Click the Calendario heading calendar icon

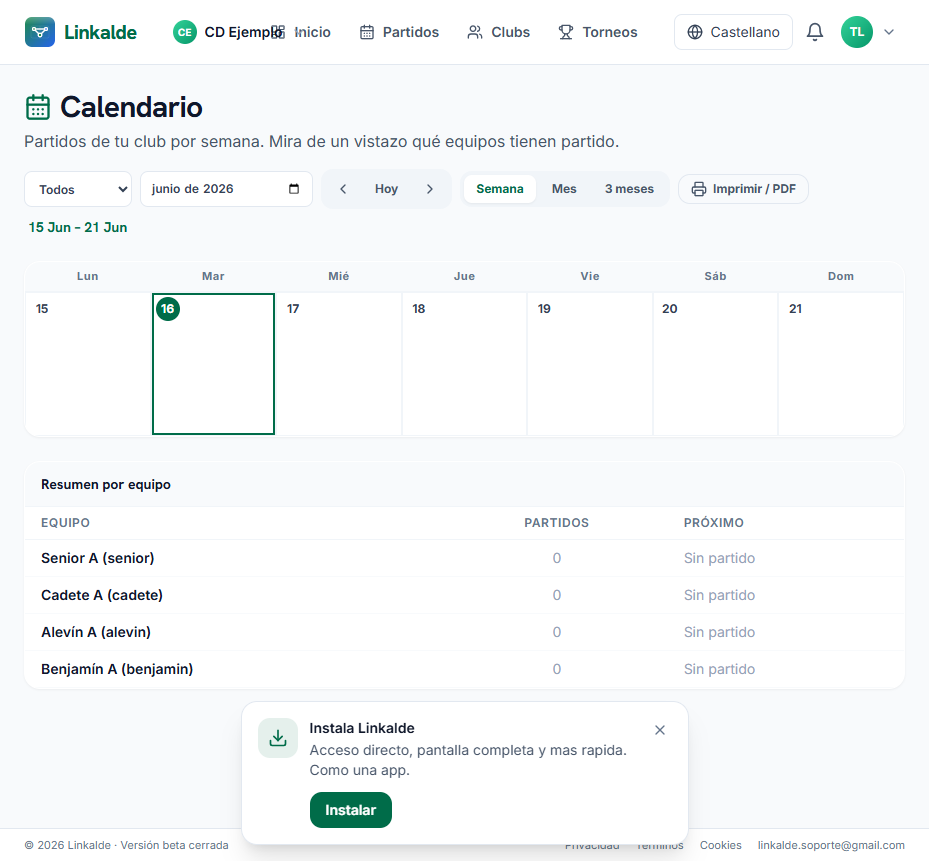pyautogui.click(x=38, y=107)
